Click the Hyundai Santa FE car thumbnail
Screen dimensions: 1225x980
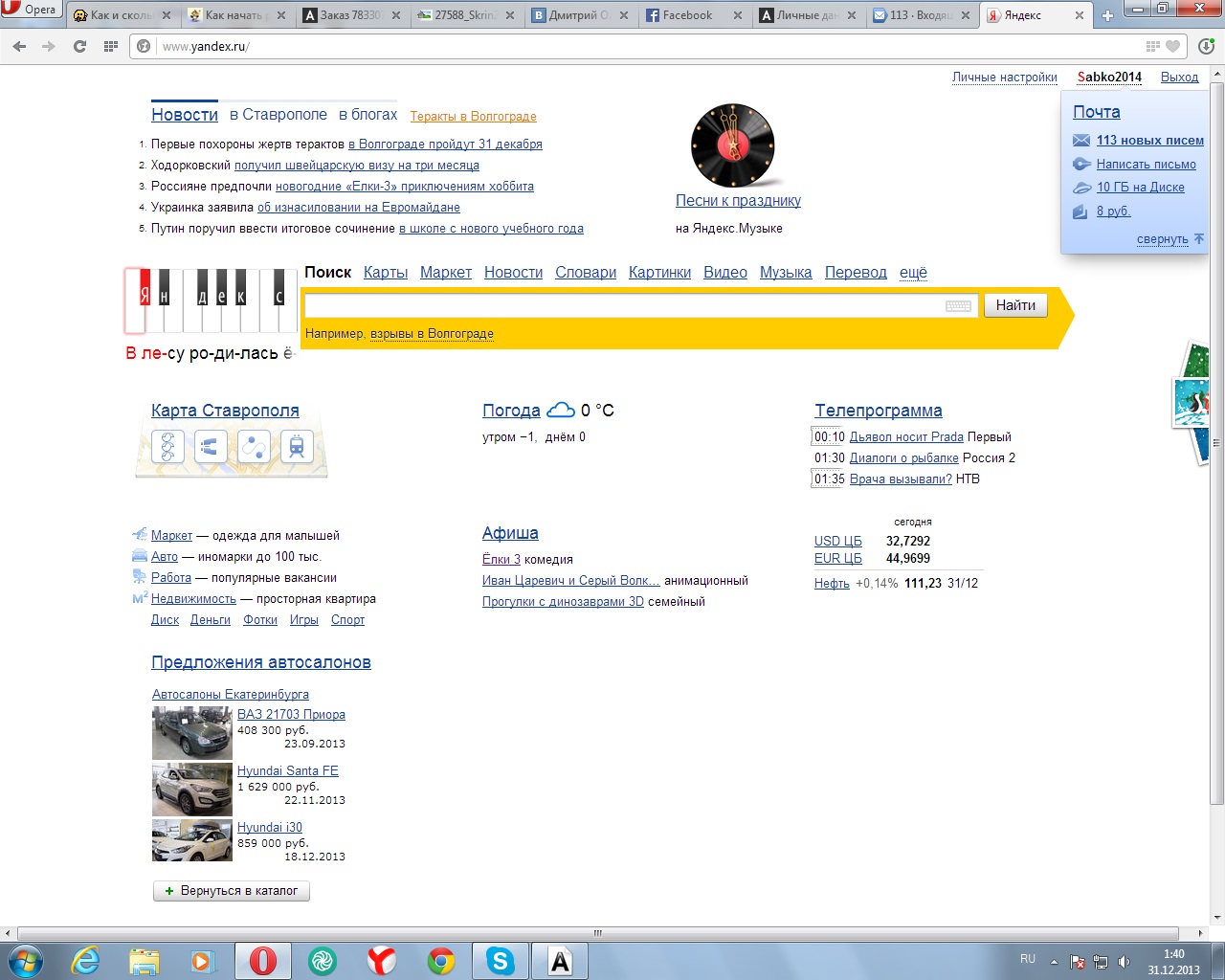coord(192,790)
